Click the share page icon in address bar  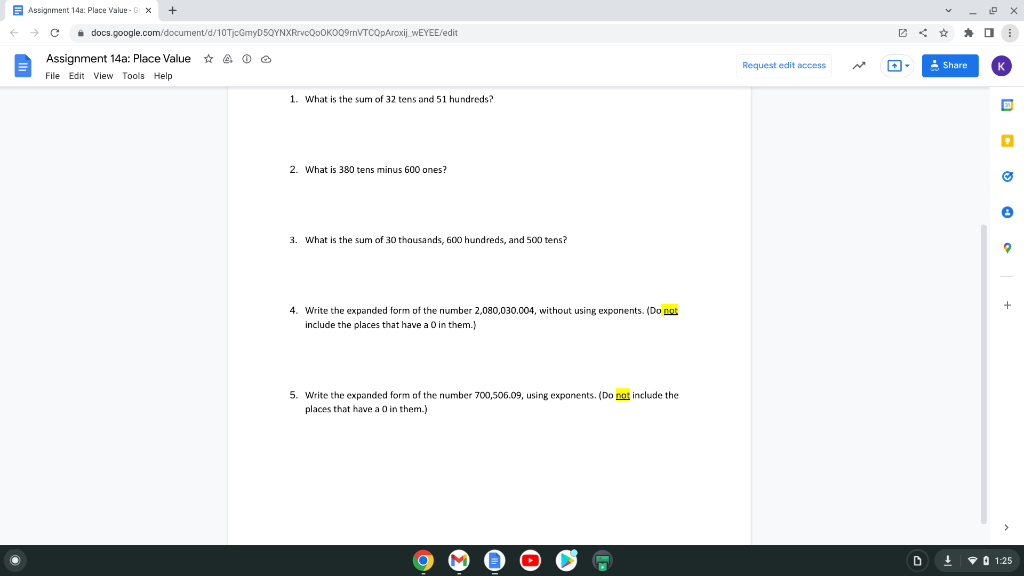[x=923, y=33]
